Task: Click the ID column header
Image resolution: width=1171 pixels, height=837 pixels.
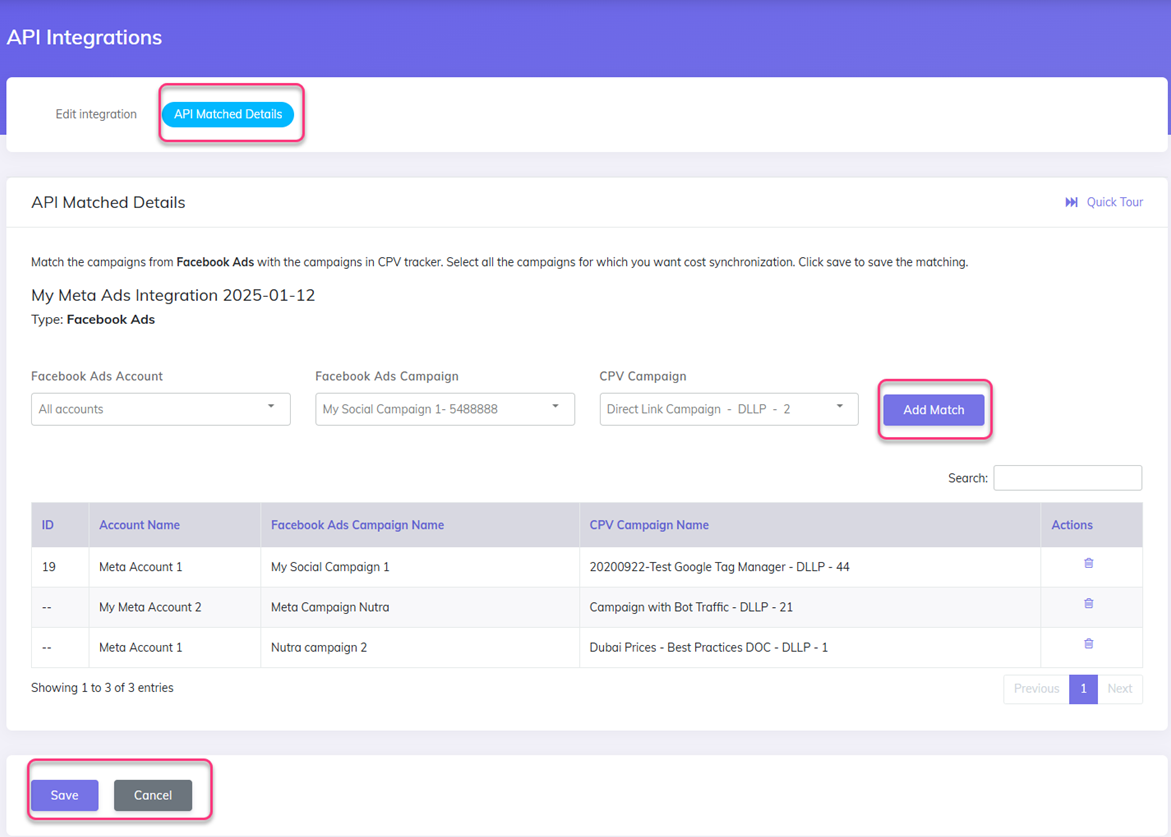Action: click(x=45, y=524)
